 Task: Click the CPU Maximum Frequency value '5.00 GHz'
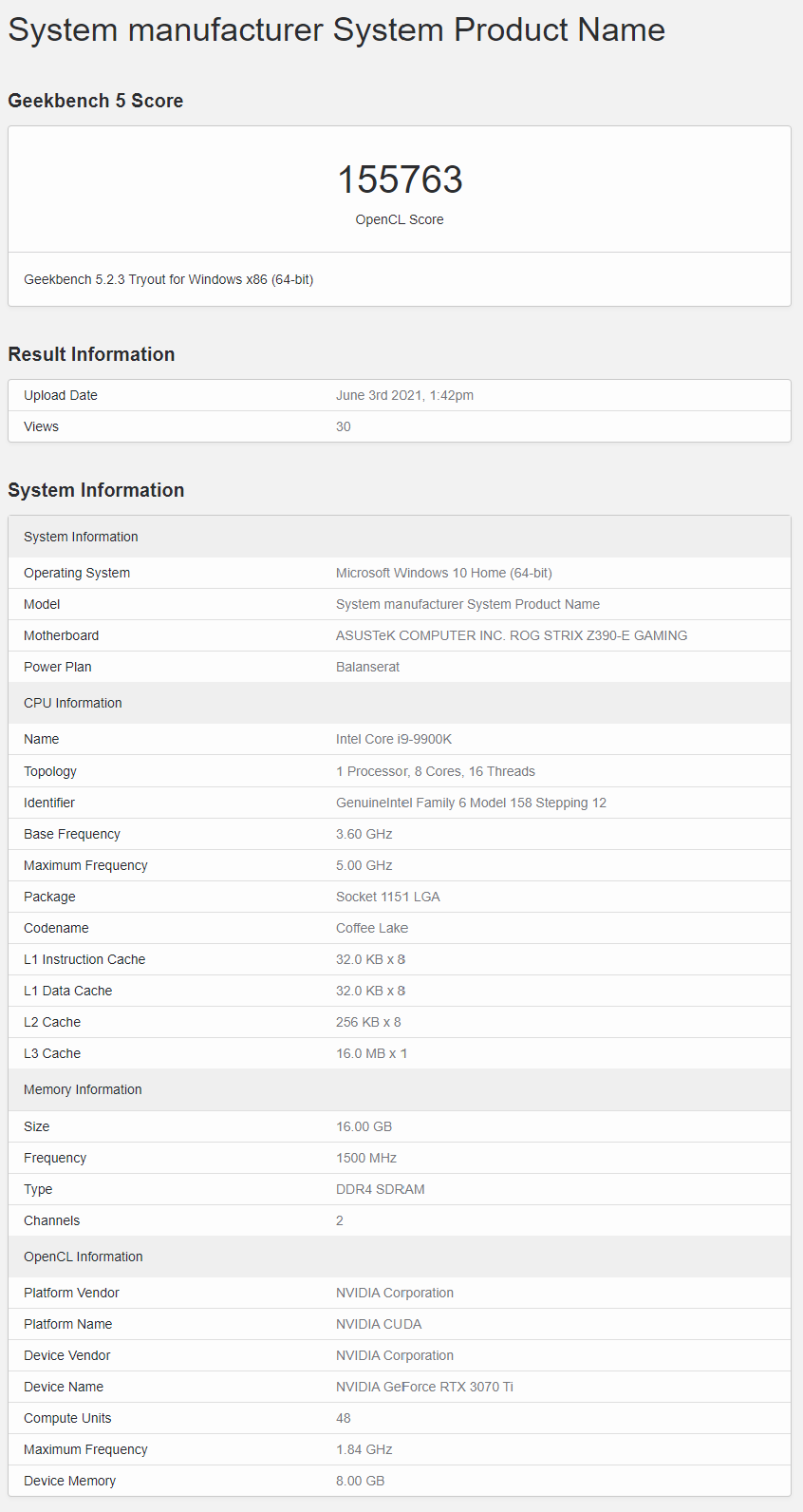[364, 865]
